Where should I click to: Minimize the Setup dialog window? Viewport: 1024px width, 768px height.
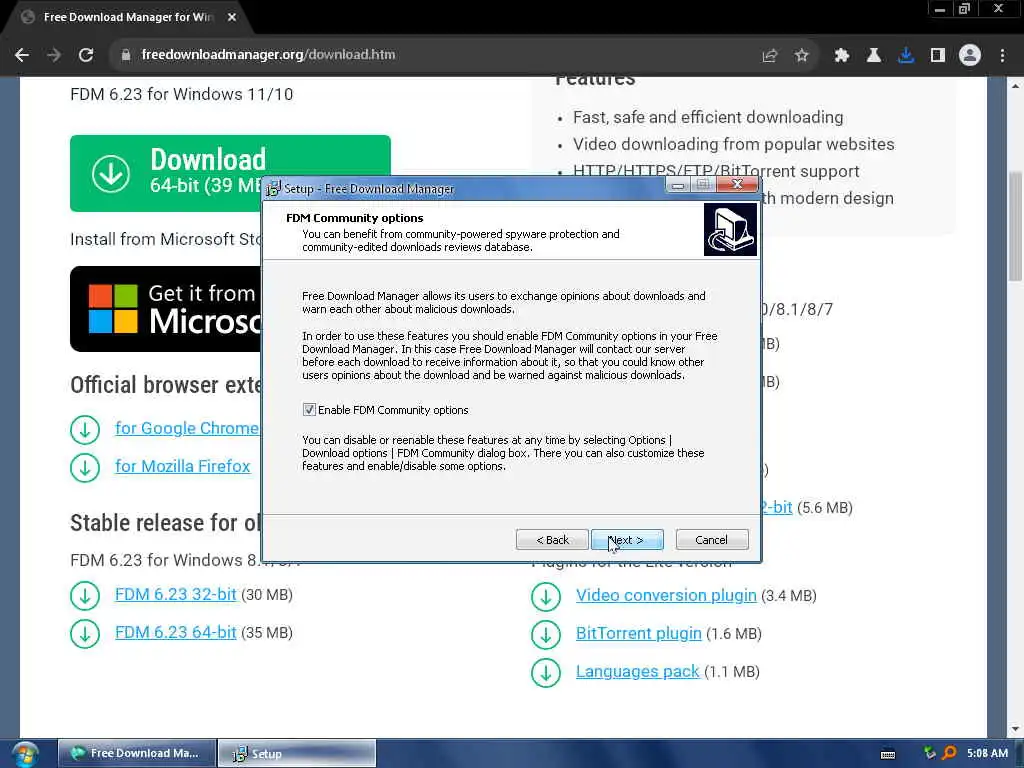[678, 185]
